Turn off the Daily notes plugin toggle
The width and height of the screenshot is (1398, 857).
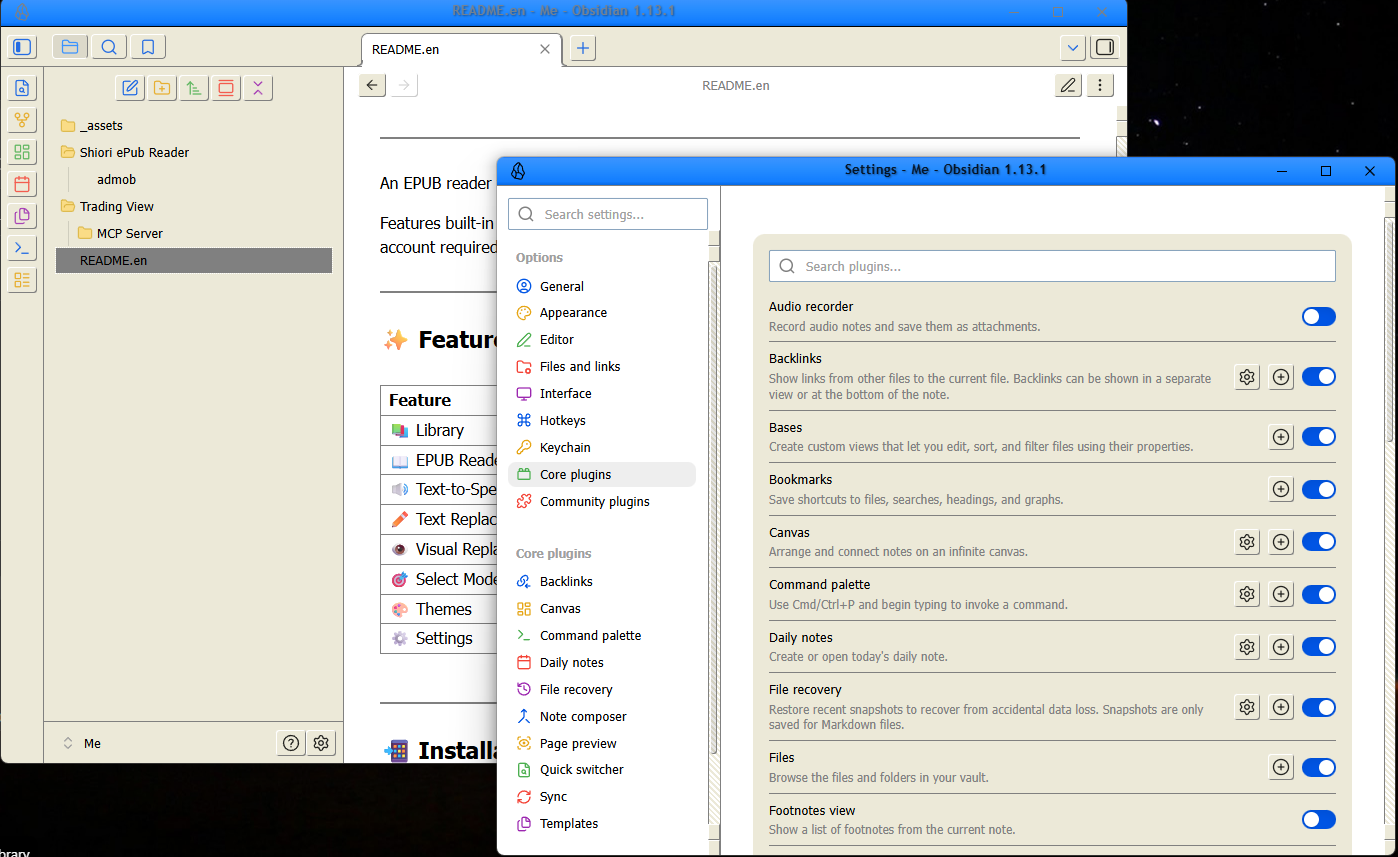tap(1319, 647)
